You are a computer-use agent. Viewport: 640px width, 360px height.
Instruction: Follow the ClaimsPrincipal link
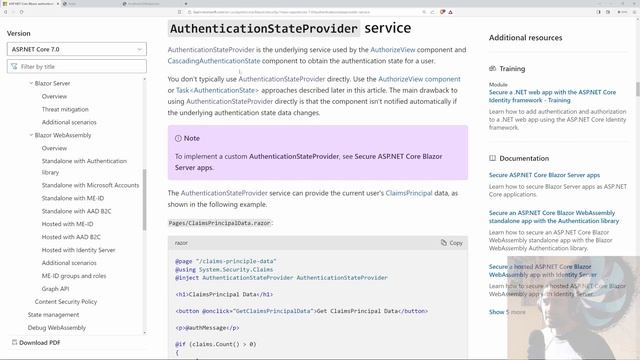409,193
